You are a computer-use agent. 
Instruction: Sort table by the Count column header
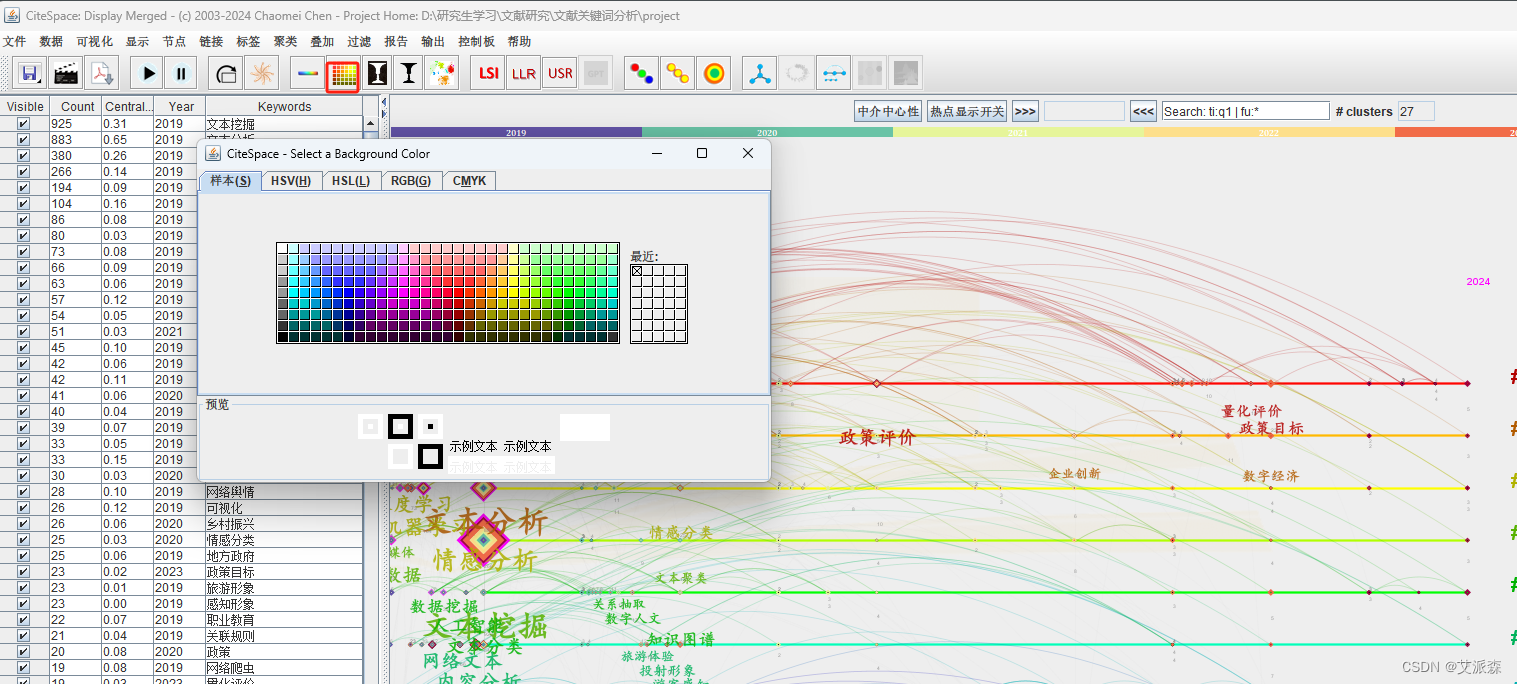[77, 106]
